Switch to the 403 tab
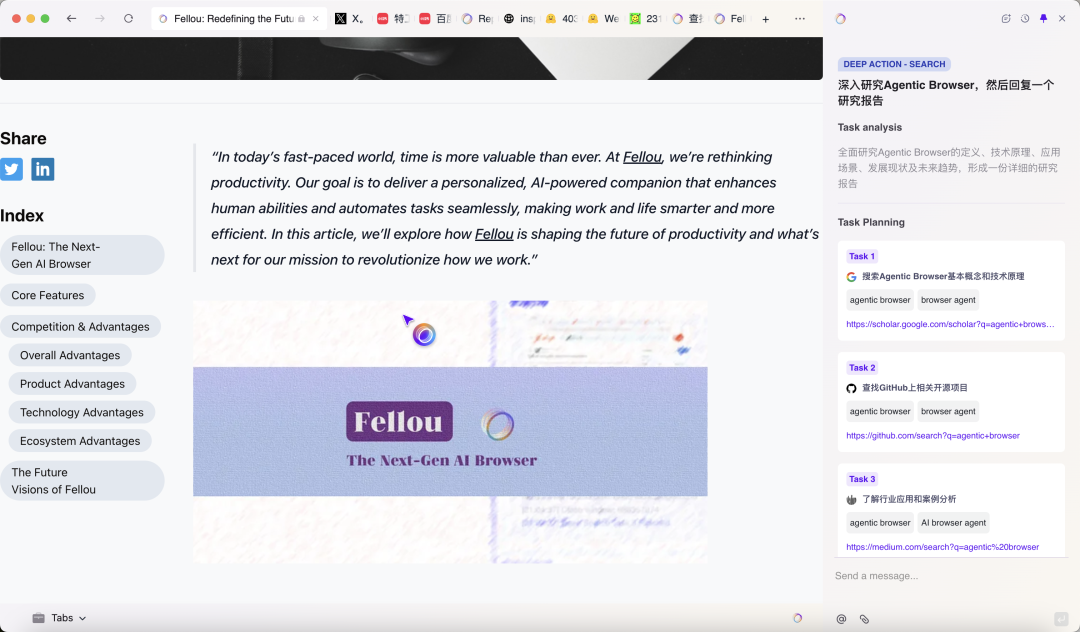This screenshot has width=1080, height=632. click(561, 19)
